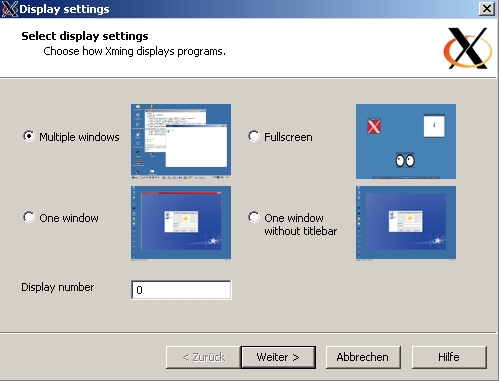This screenshot has height=381, width=499.
Task: Click the Xming X logo in header
Action: click(x=468, y=48)
